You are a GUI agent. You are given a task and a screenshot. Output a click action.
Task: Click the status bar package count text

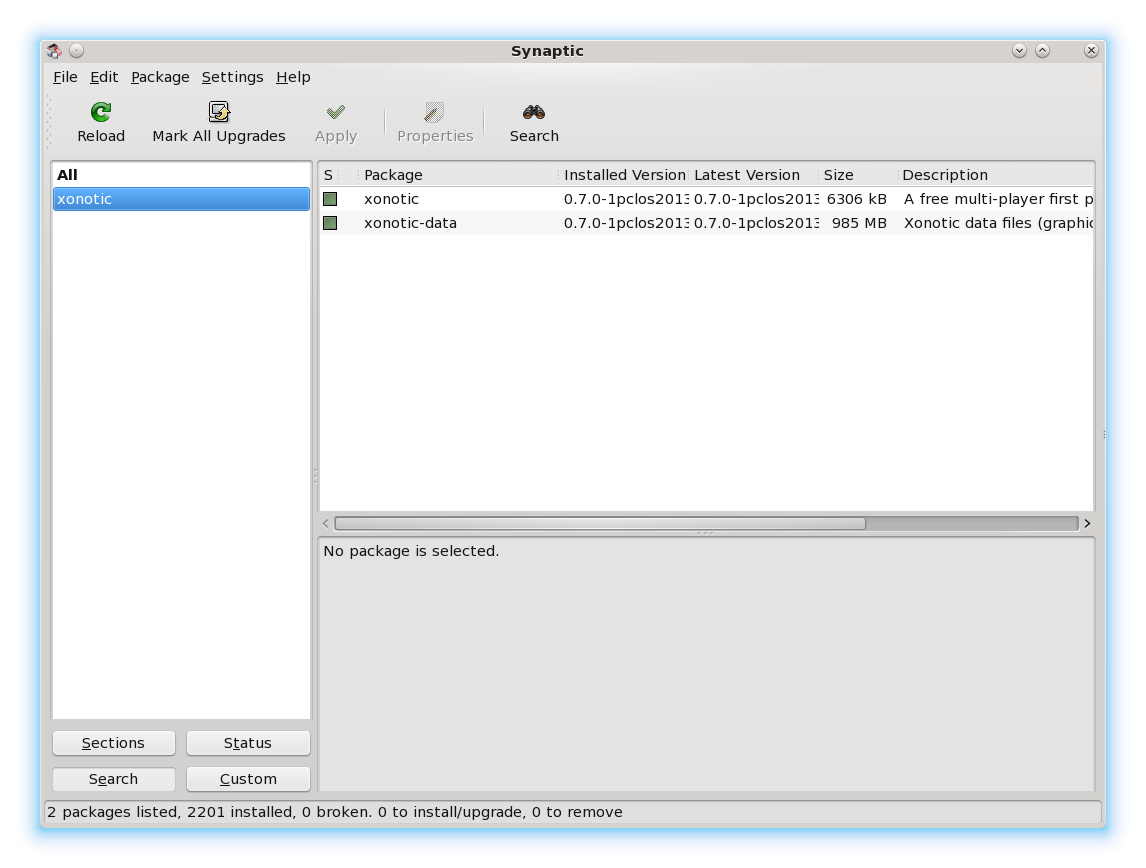coord(335,812)
